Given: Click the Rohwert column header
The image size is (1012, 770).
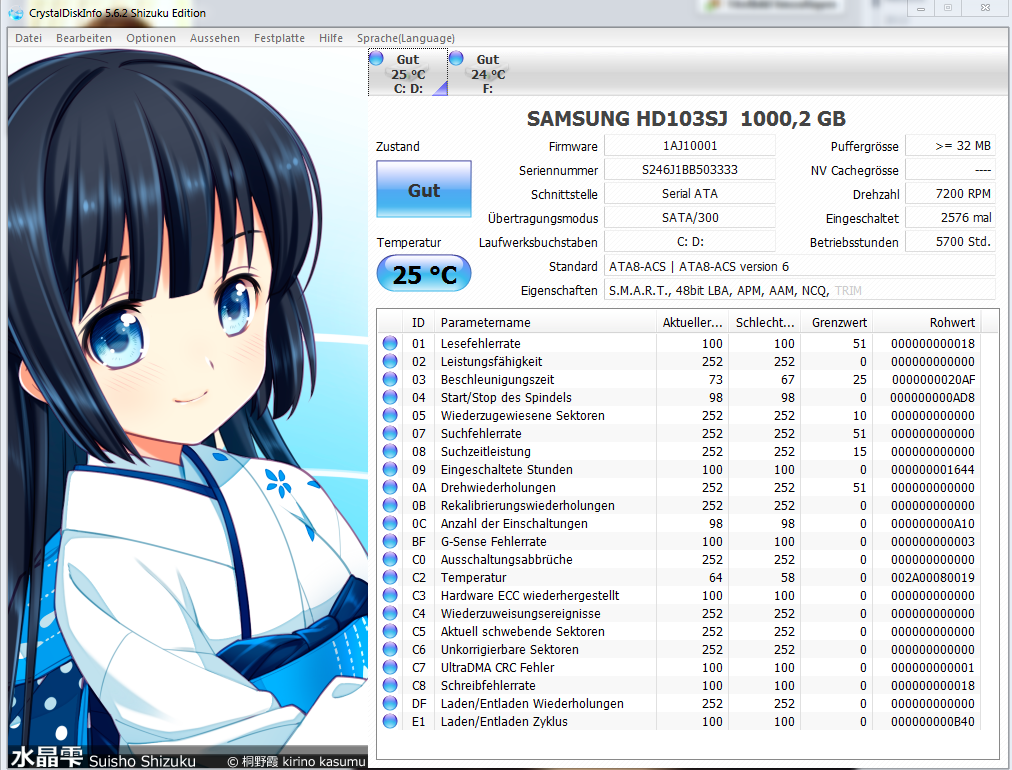Looking at the screenshot, I should pos(927,322).
